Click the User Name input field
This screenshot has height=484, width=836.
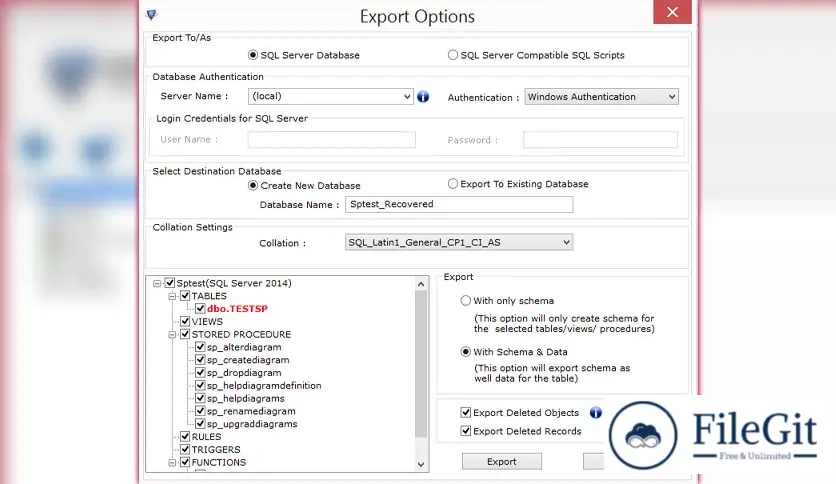click(332, 140)
